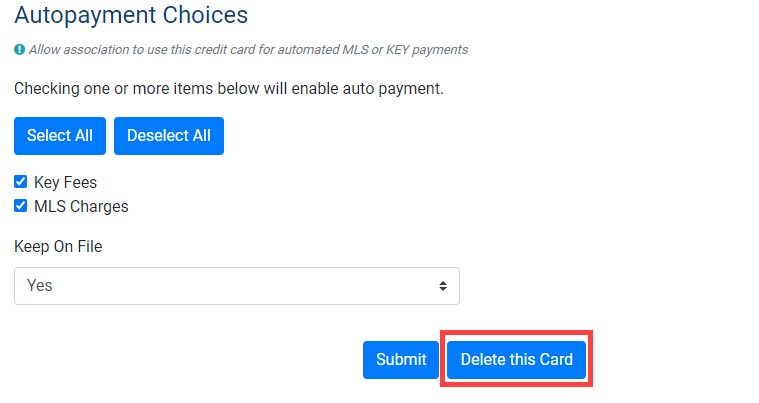Uncheck the MLS Charges checkbox
The height and width of the screenshot is (403, 759).
[20, 207]
